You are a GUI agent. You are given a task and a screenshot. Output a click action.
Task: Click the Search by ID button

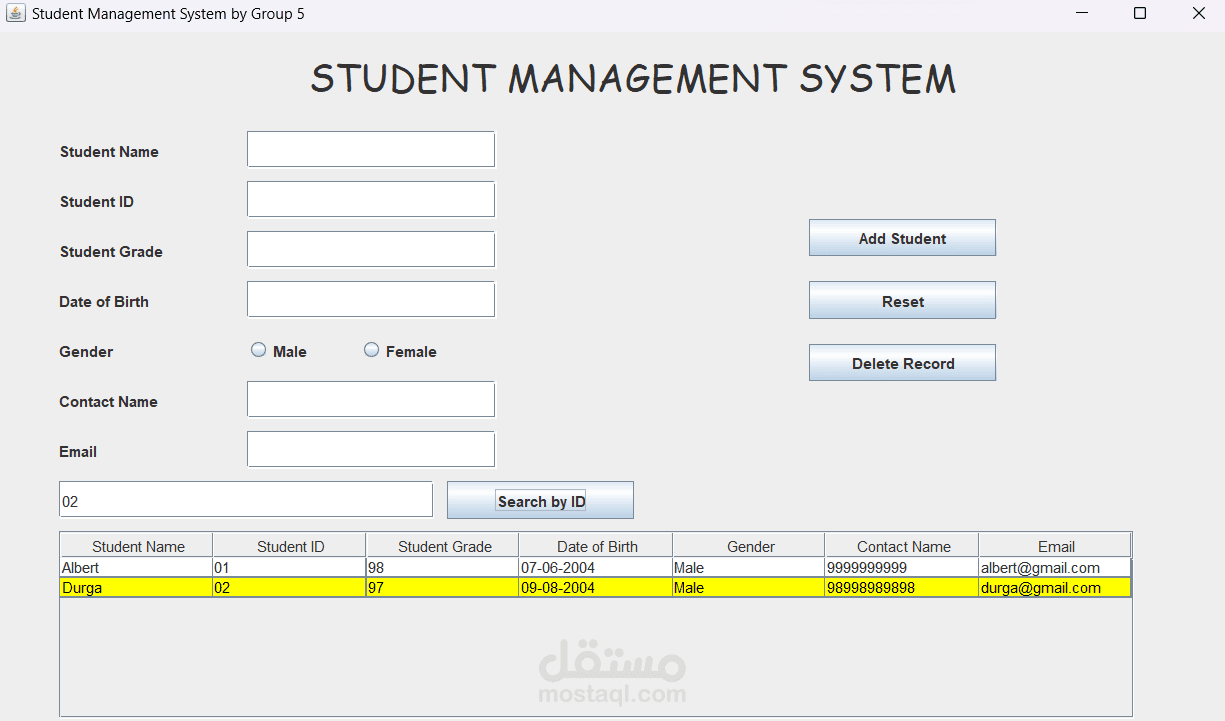pos(539,499)
